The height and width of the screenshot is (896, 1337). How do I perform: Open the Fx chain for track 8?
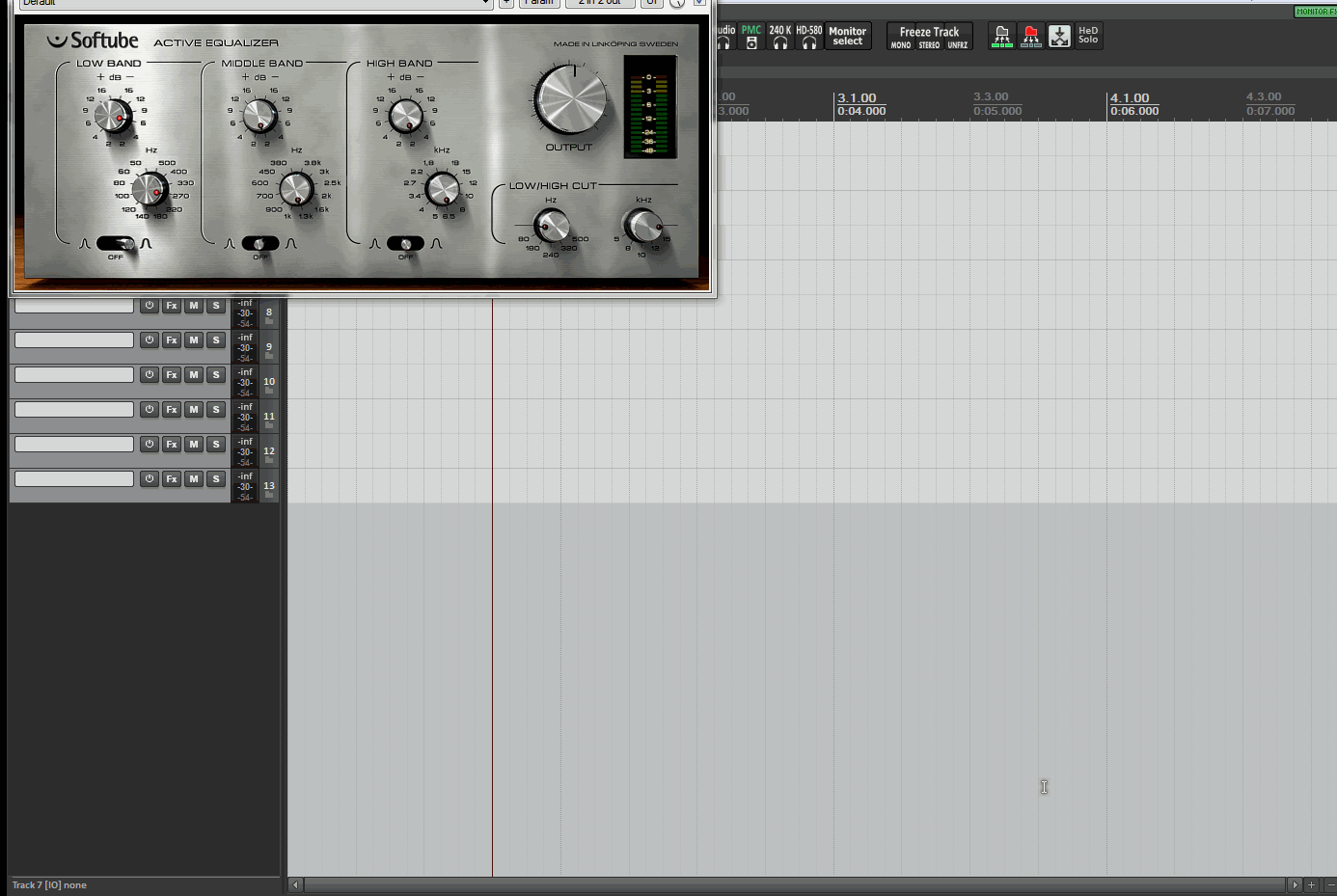click(172, 306)
